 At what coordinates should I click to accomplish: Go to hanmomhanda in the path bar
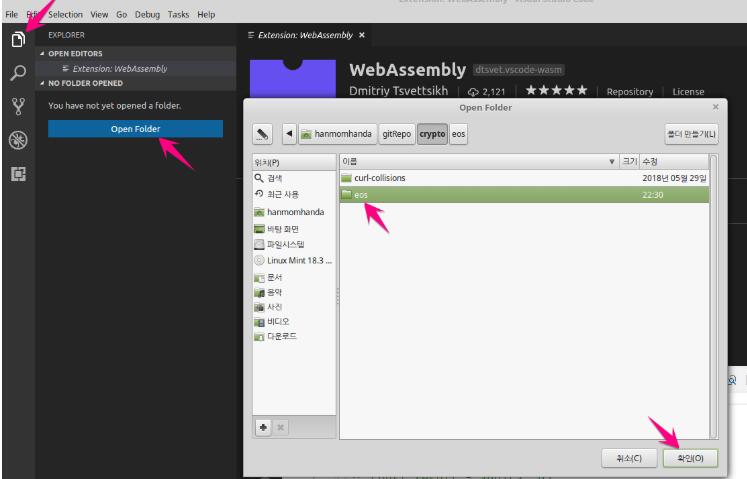(x=337, y=134)
